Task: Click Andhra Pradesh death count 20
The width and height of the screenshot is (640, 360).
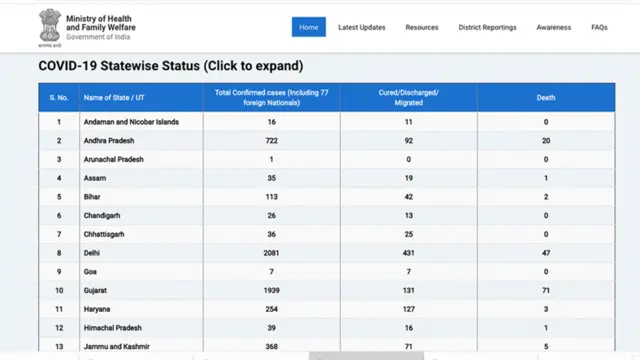Action: tap(546, 140)
